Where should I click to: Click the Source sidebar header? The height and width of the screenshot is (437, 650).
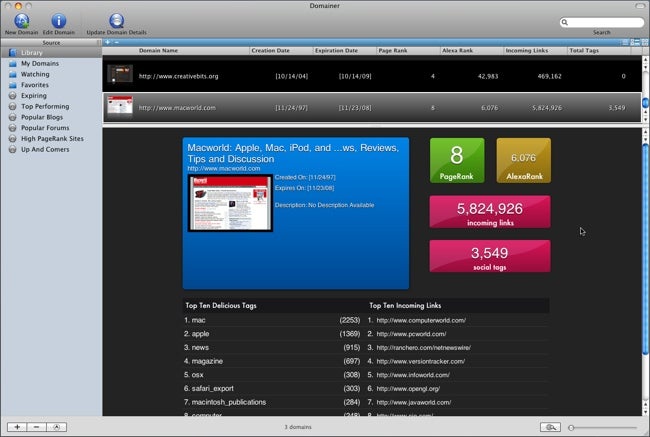point(51,43)
